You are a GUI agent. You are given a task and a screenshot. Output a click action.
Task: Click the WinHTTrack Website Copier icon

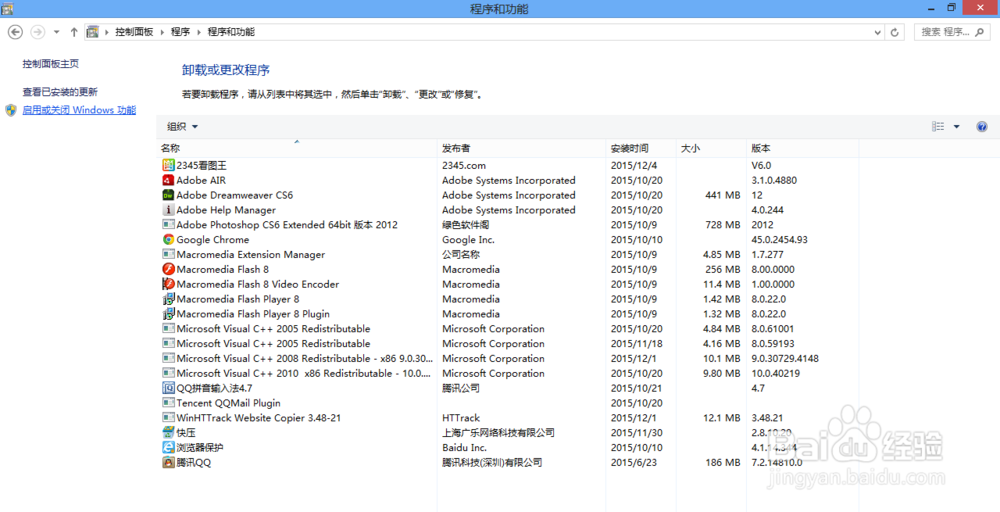point(168,418)
